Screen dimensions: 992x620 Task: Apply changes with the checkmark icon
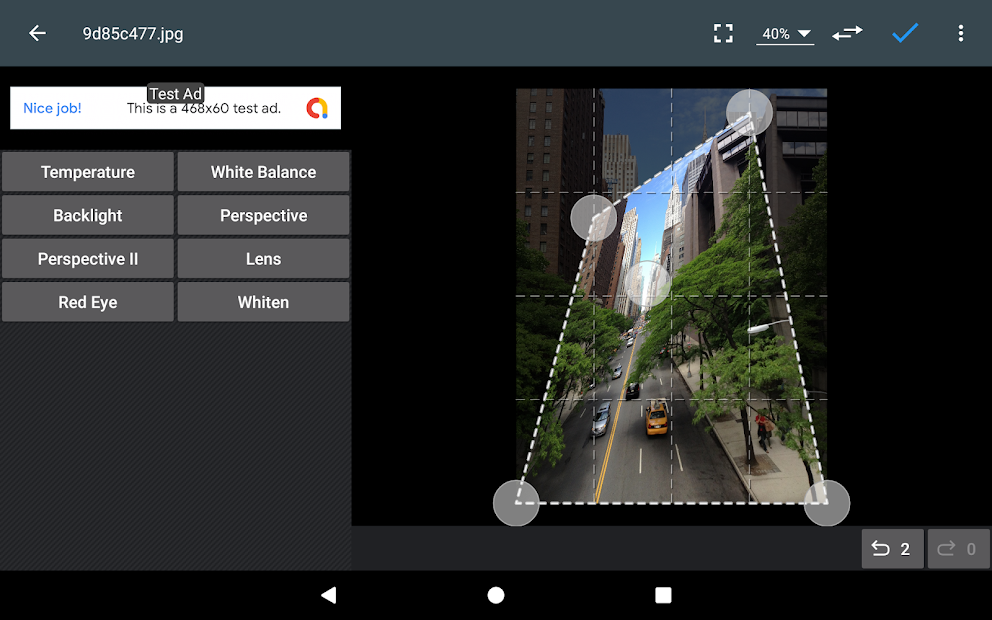[x=904, y=33]
